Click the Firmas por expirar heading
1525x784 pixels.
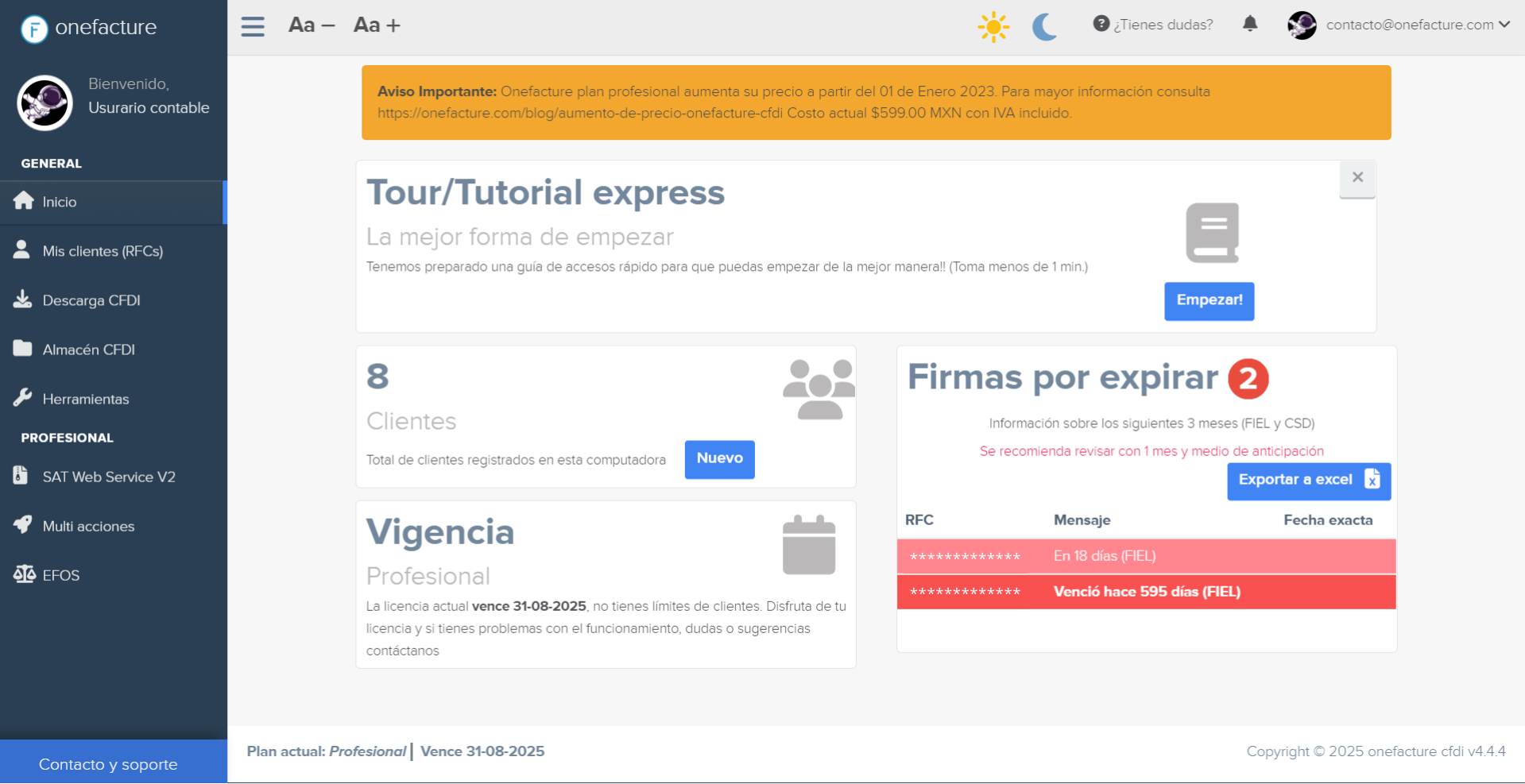click(1062, 377)
